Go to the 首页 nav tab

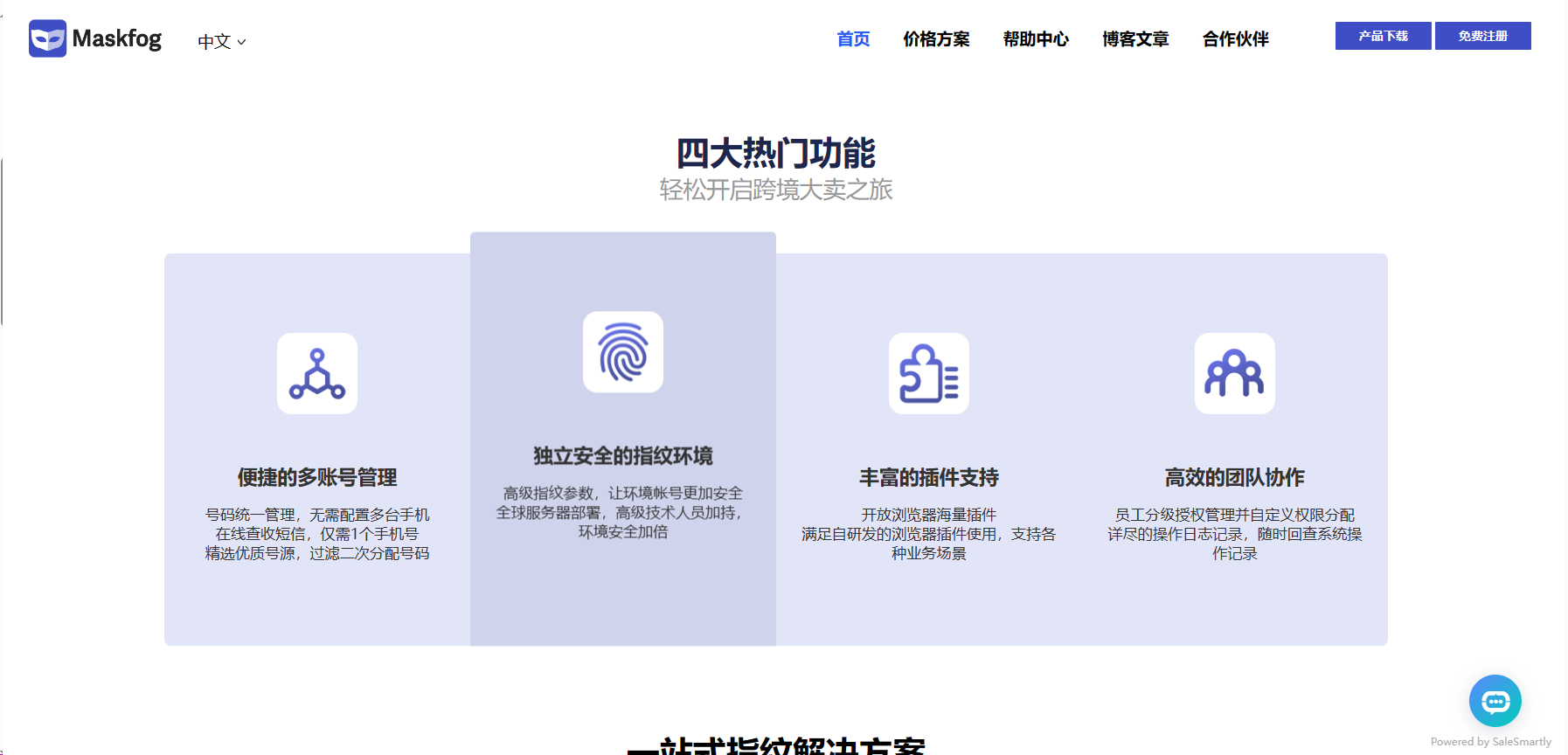pyautogui.click(x=853, y=39)
